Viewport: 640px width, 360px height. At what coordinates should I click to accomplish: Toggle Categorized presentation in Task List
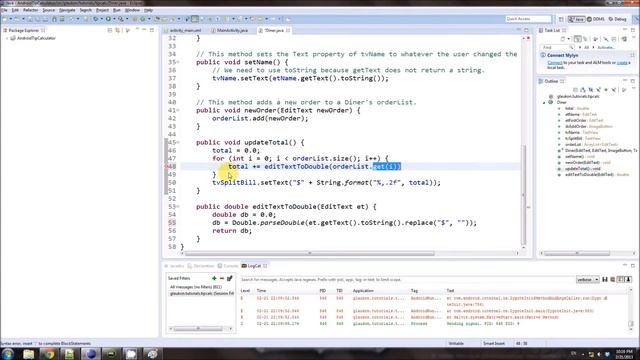coord(578,39)
